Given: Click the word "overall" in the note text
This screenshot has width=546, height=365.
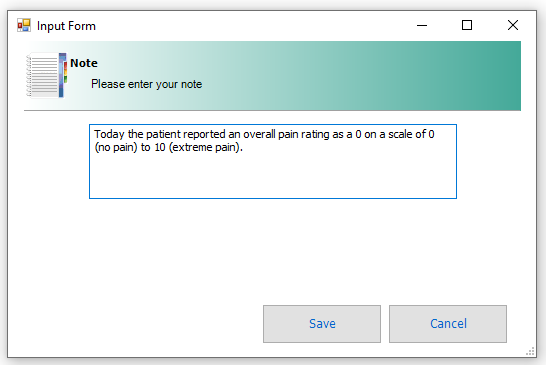Looking at the screenshot, I should [x=259, y=134].
